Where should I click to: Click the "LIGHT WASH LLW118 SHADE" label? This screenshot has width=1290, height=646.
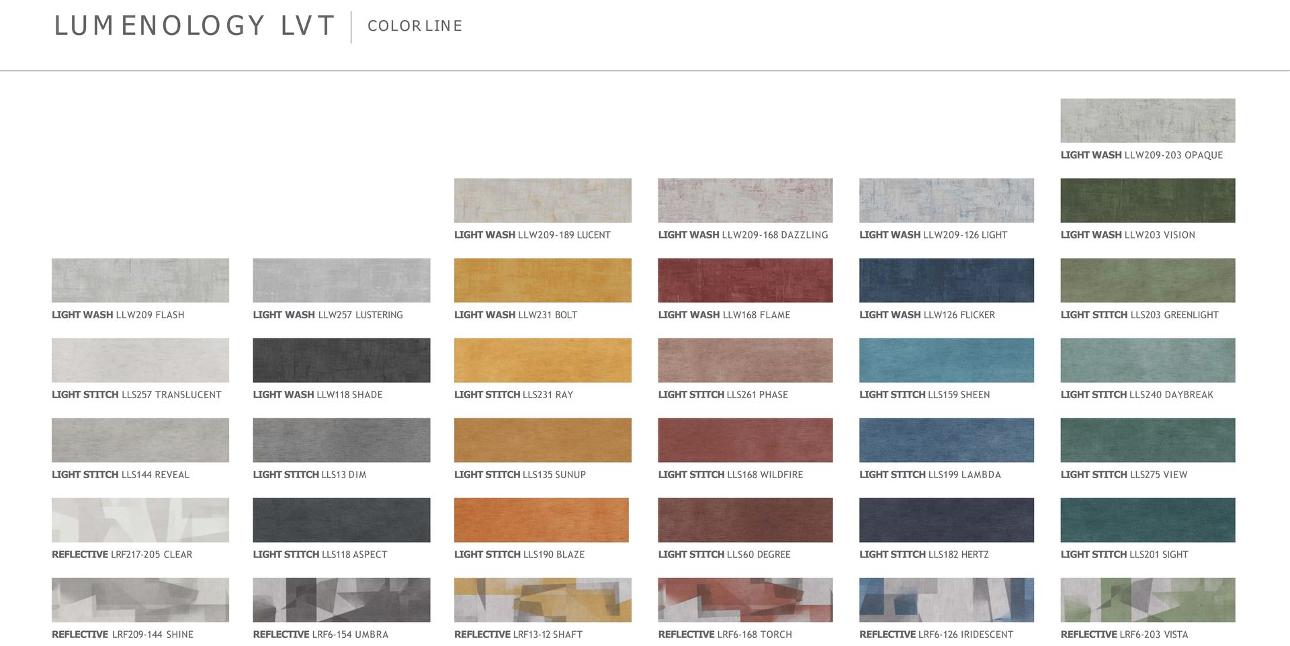click(318, 395)
